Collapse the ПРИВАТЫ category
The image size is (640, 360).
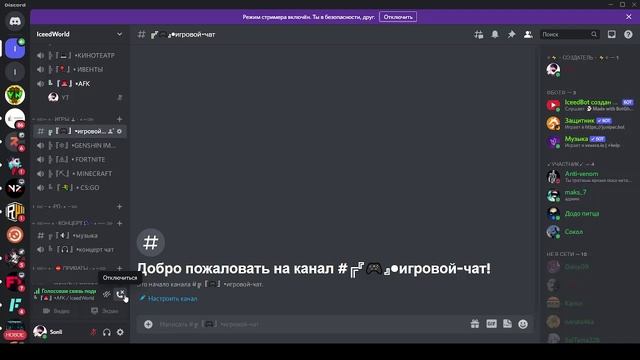pos(69,268)
